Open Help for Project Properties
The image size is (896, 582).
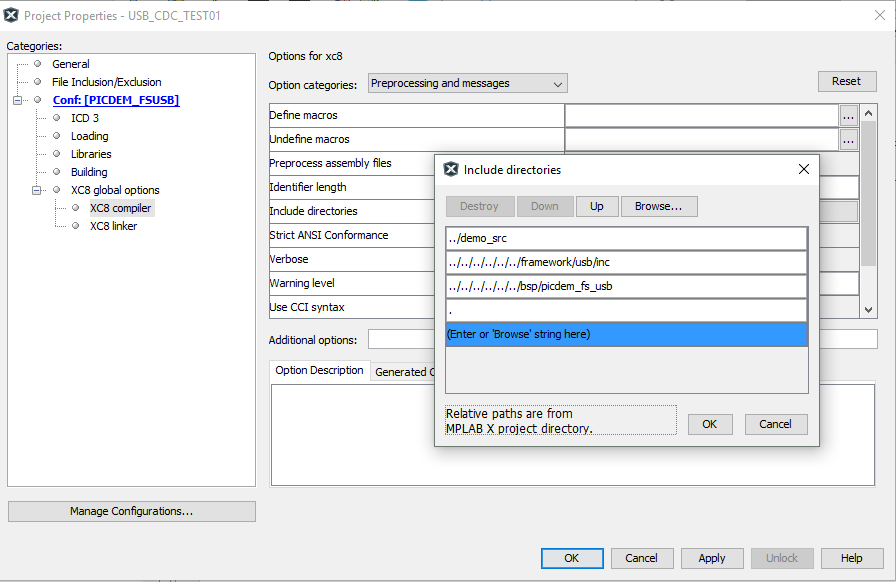(x=851, y=559)
